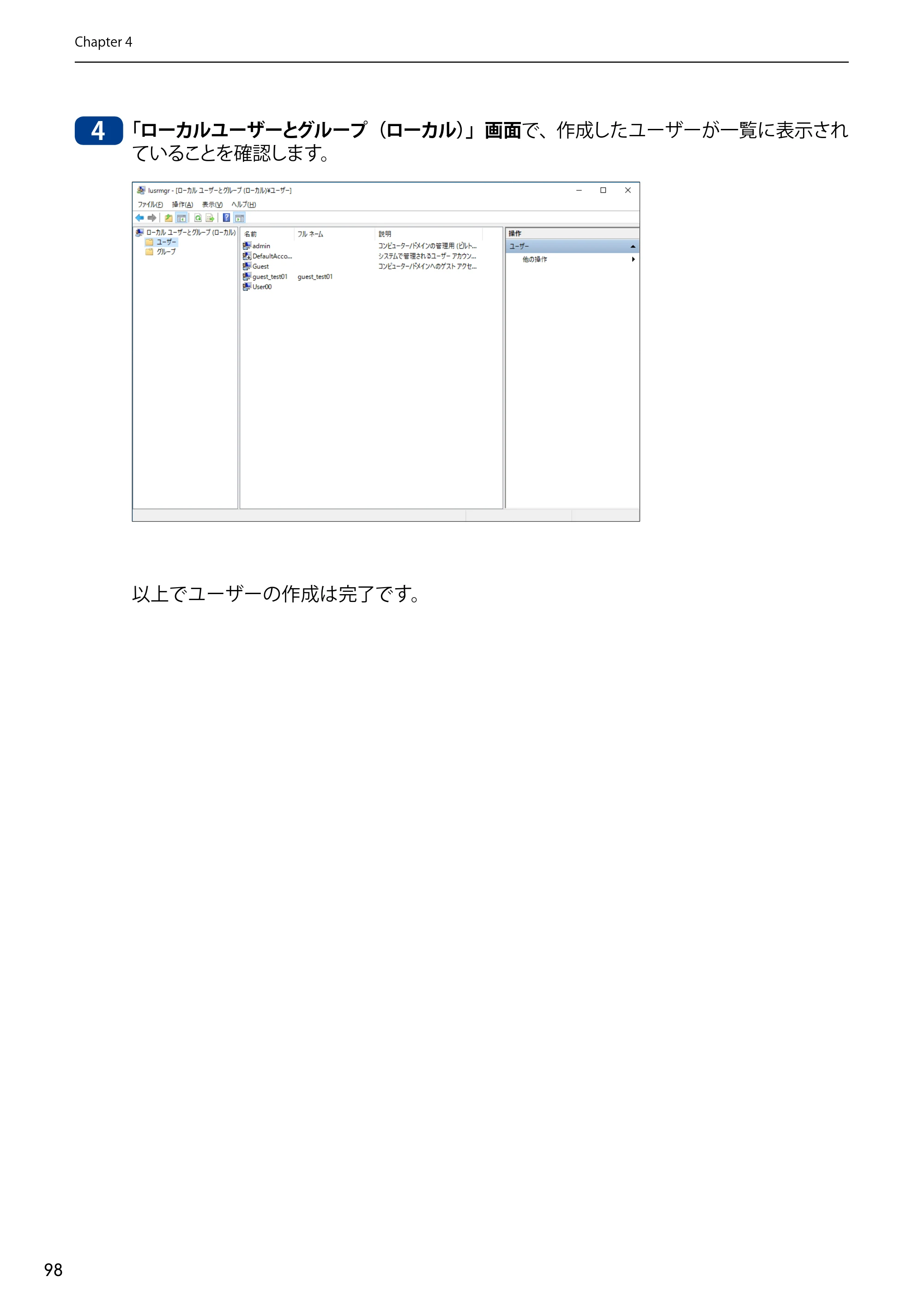This screenshot has width=924, height=1307.
Task: Click 他の操作 in the actions pane
Action: pos(535,260)
